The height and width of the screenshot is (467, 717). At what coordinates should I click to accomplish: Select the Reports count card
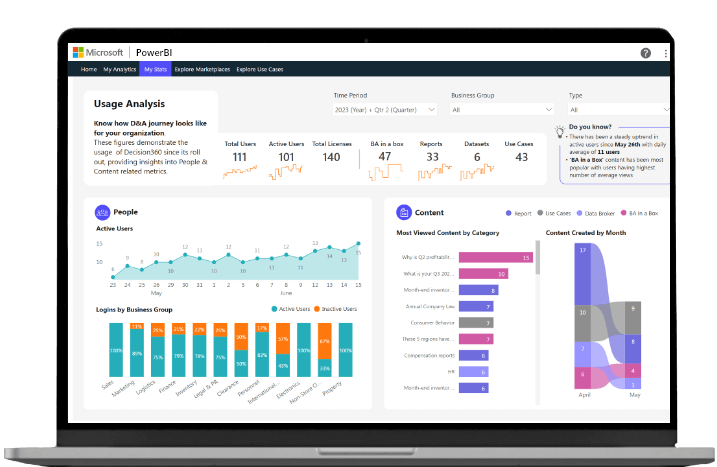point(431,152)
